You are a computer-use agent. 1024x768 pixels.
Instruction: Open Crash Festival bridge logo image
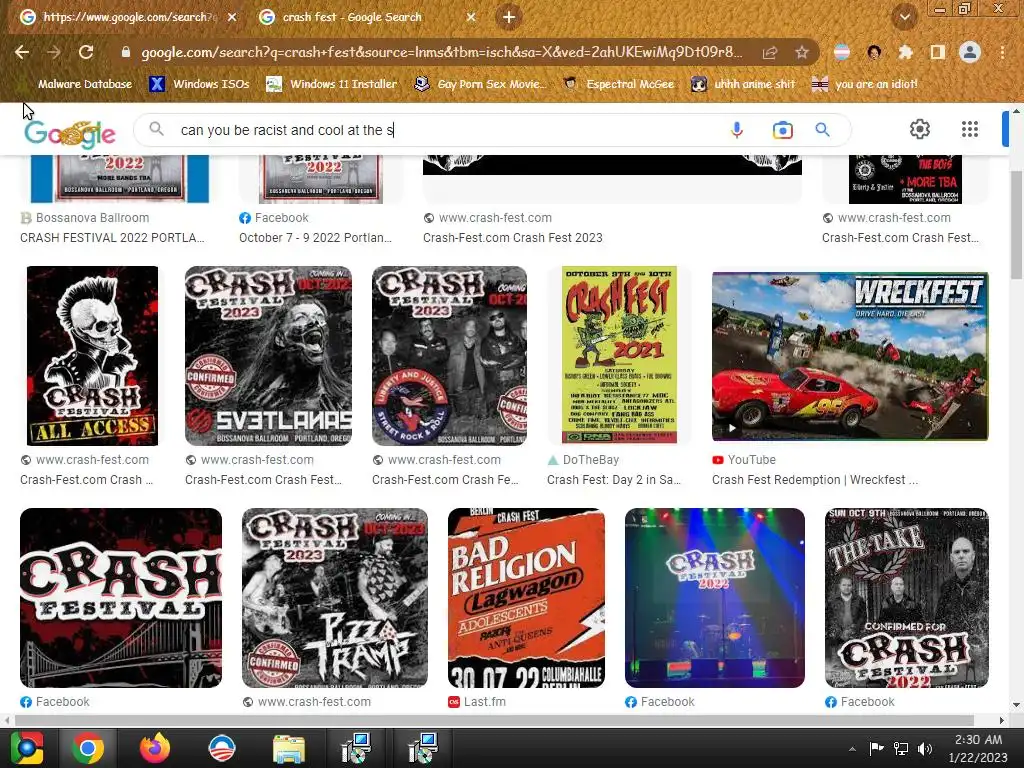(x=121, y=598)
